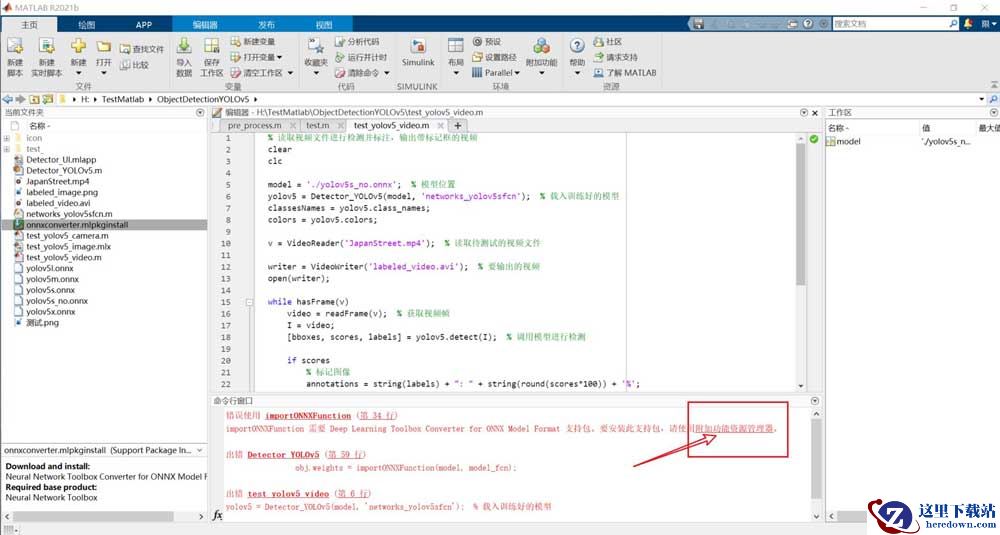Click the back arrow in the address bar
This screenshot has width=1000, height=535.
tap(8, 99)
